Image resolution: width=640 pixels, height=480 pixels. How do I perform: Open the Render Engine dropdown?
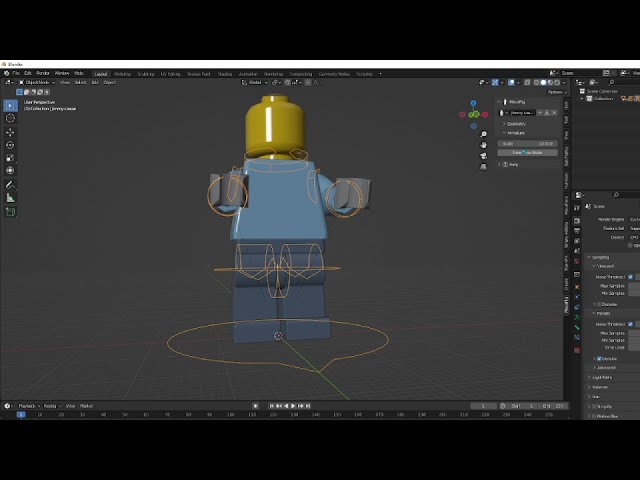point(635,220)
